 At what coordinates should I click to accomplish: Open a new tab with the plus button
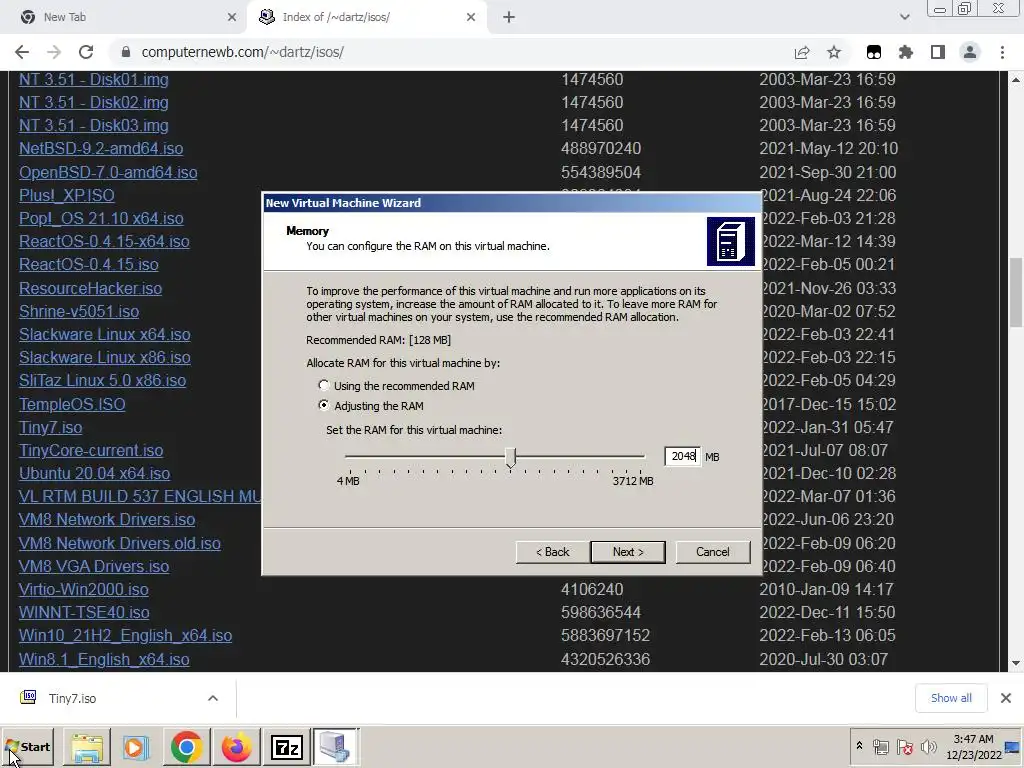tap(509, 17)
